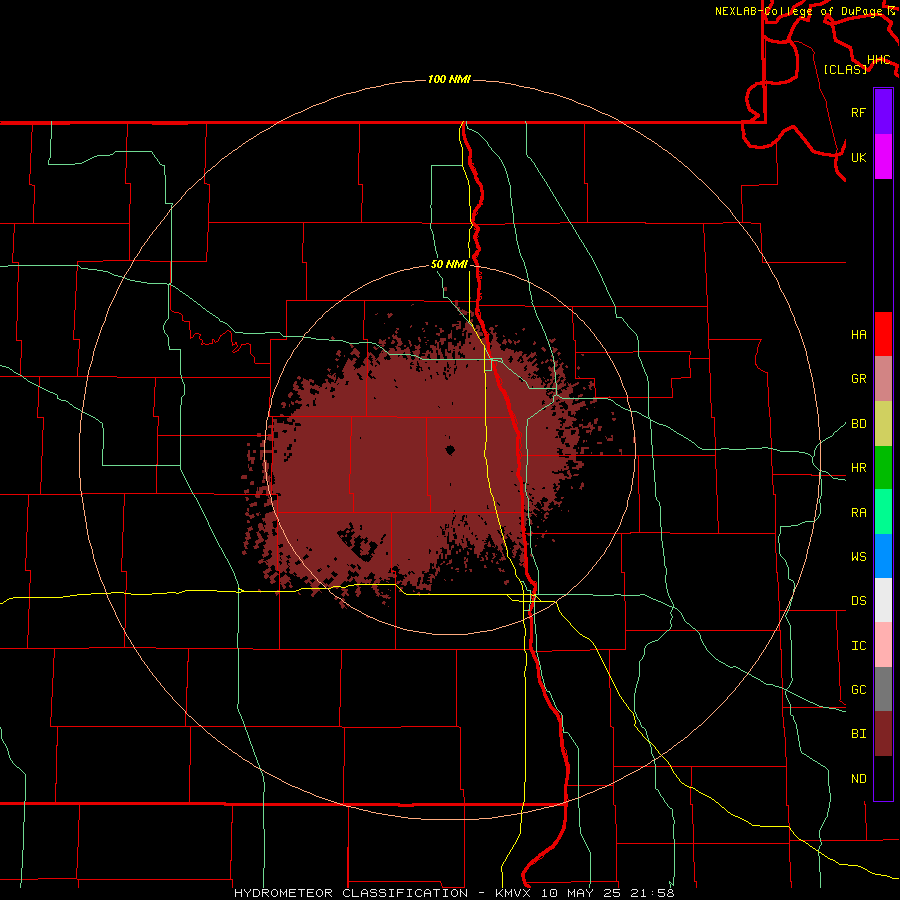This screenshot has height=900, width=900.
Task: Click the IC light-pink legend swatch
Action: click(883, 645)
